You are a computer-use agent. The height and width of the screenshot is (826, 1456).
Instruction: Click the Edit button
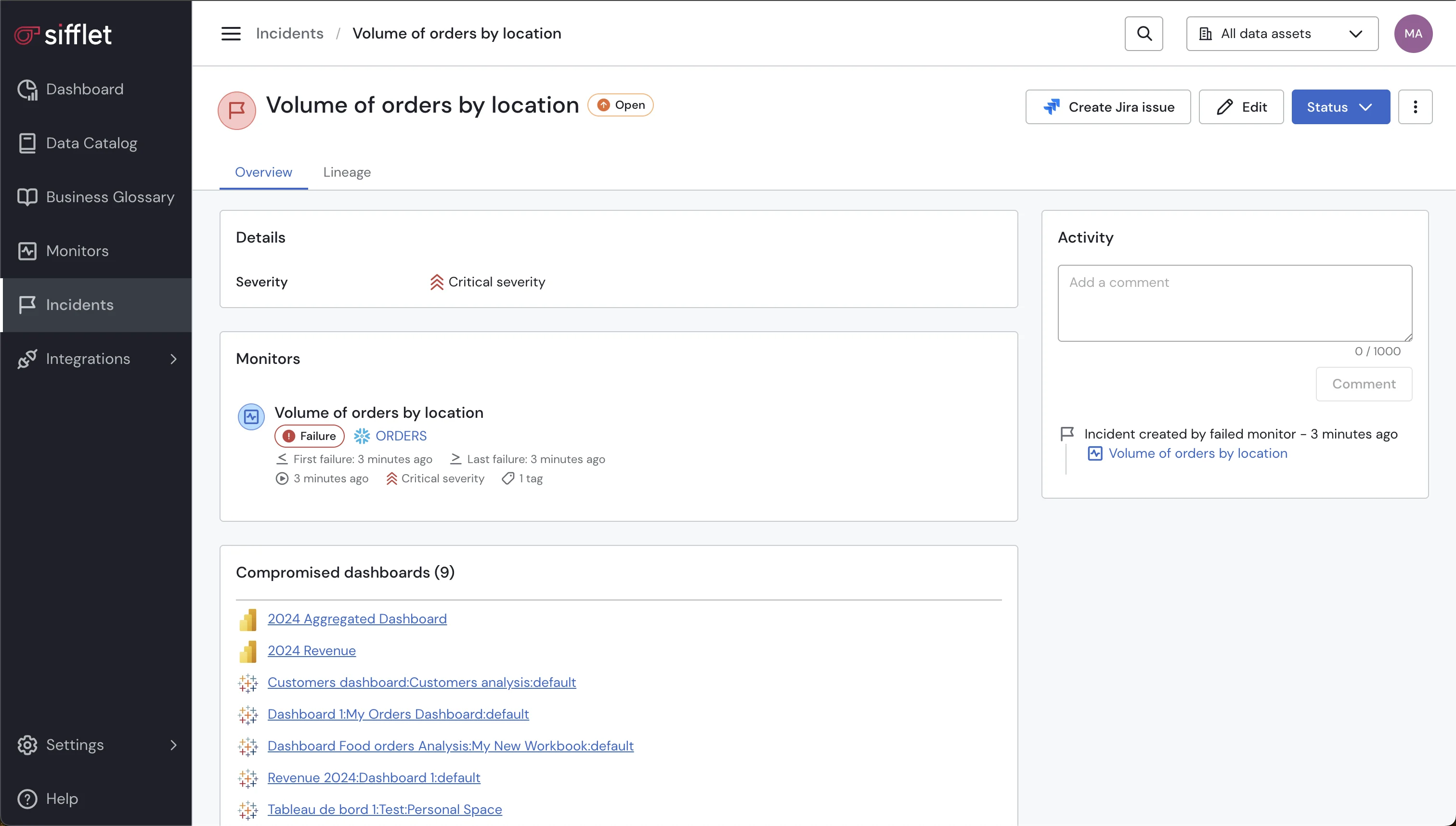click(1241, 107)
